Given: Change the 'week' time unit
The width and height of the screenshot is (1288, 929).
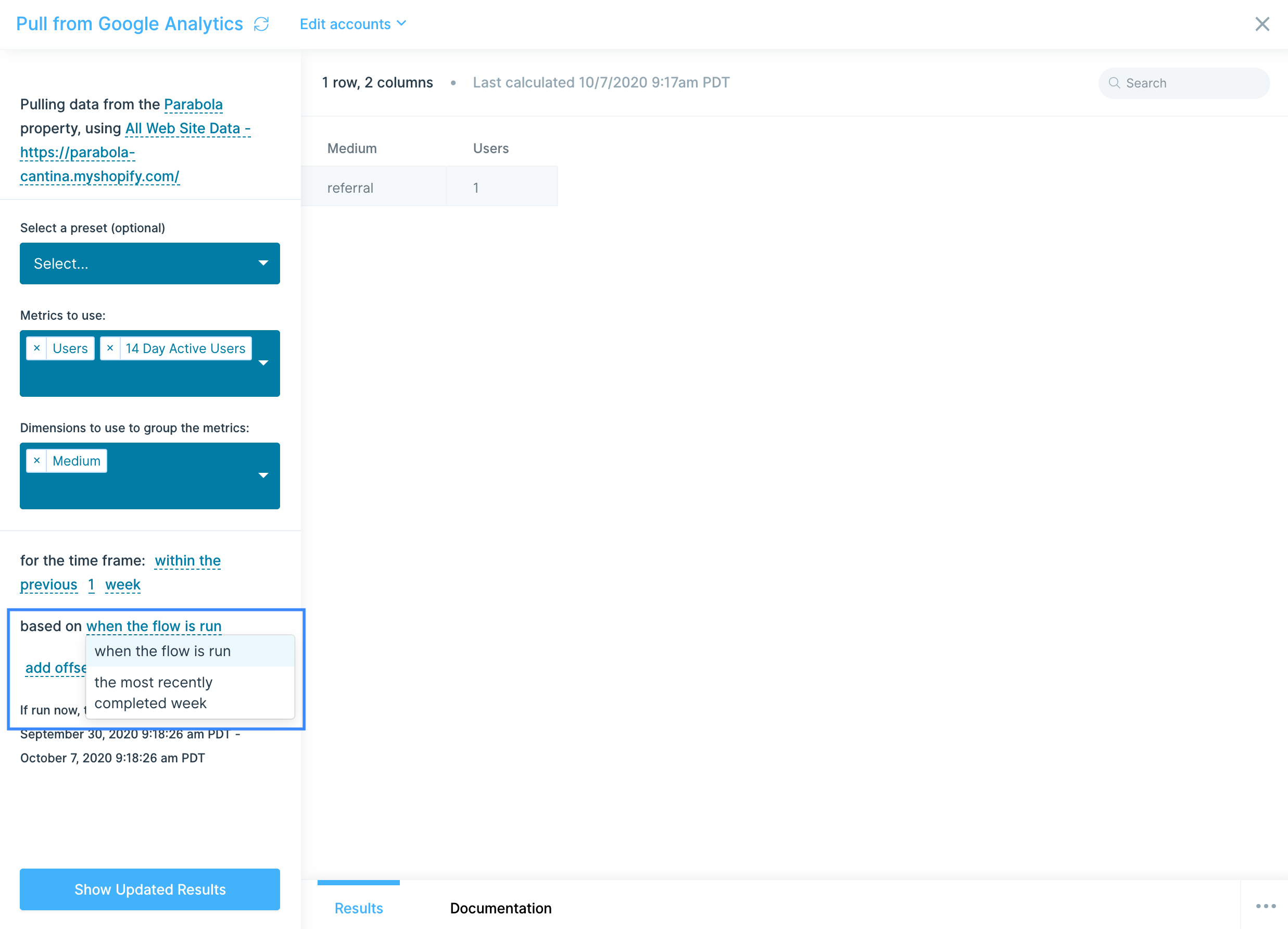Looking at the screenshot, I should pos(123,585).
